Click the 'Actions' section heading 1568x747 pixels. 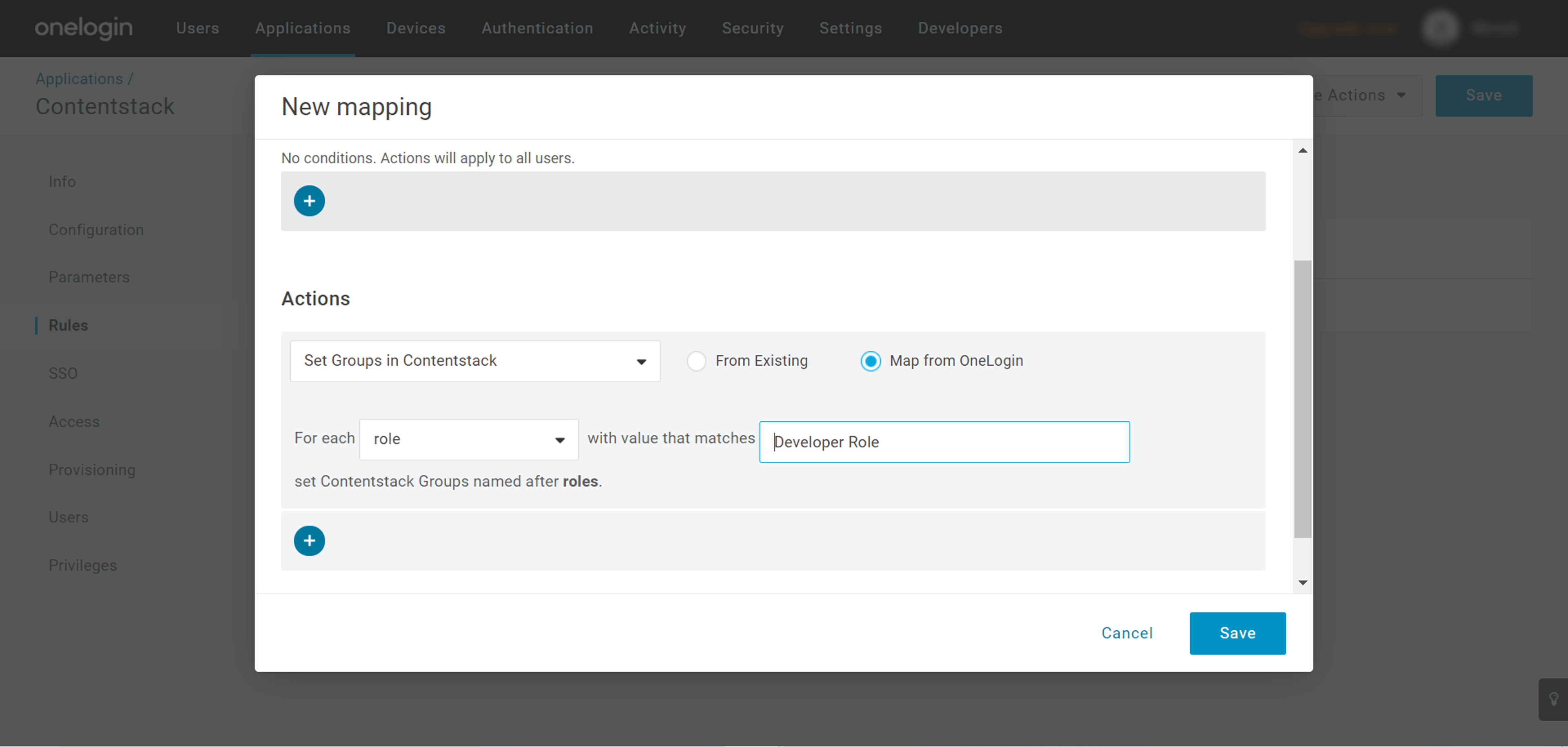click(x=315, y=298)
